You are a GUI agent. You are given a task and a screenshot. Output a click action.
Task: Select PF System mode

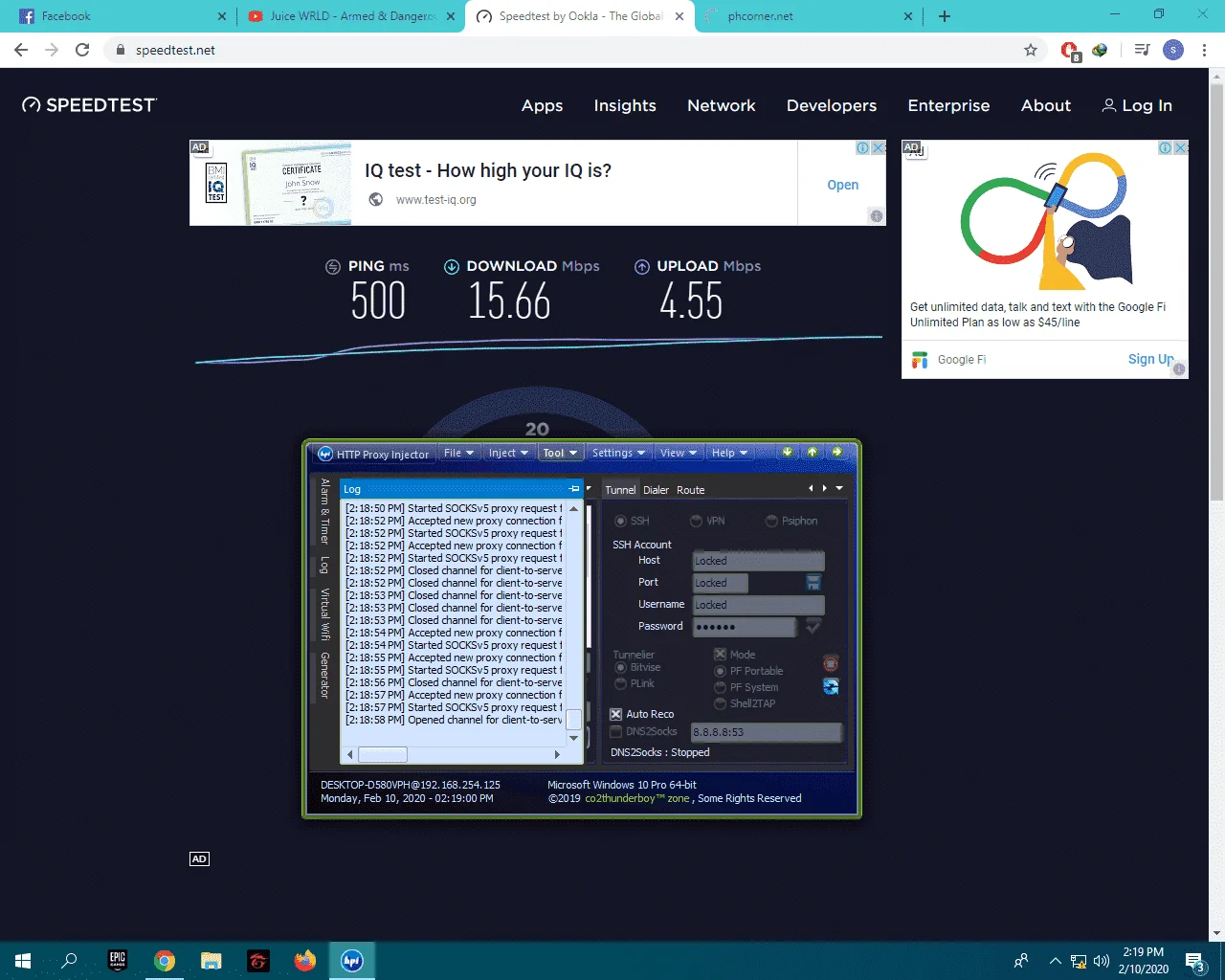click(721, 687)
